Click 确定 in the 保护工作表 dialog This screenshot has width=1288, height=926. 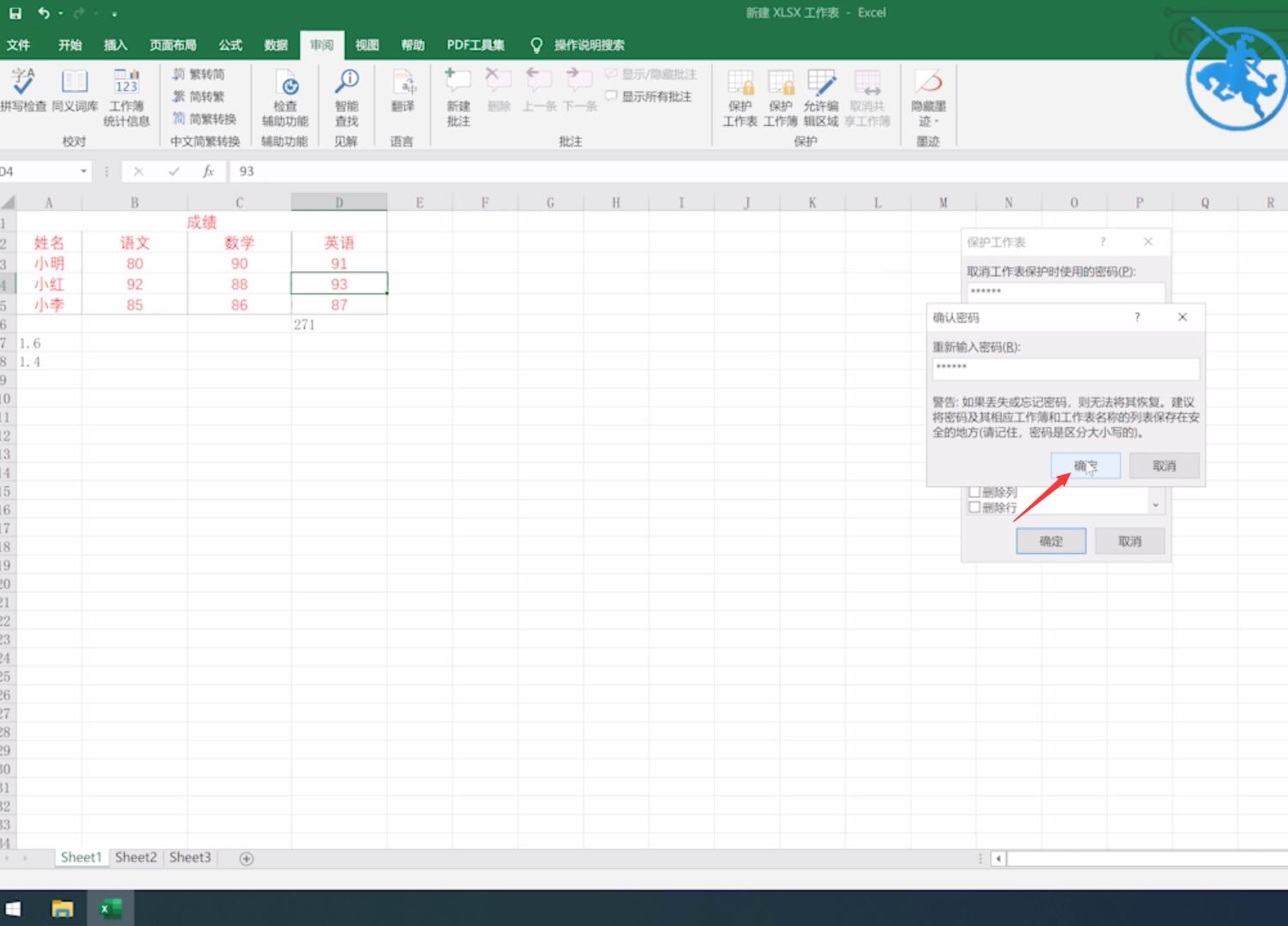click(x=1051, y=541)
